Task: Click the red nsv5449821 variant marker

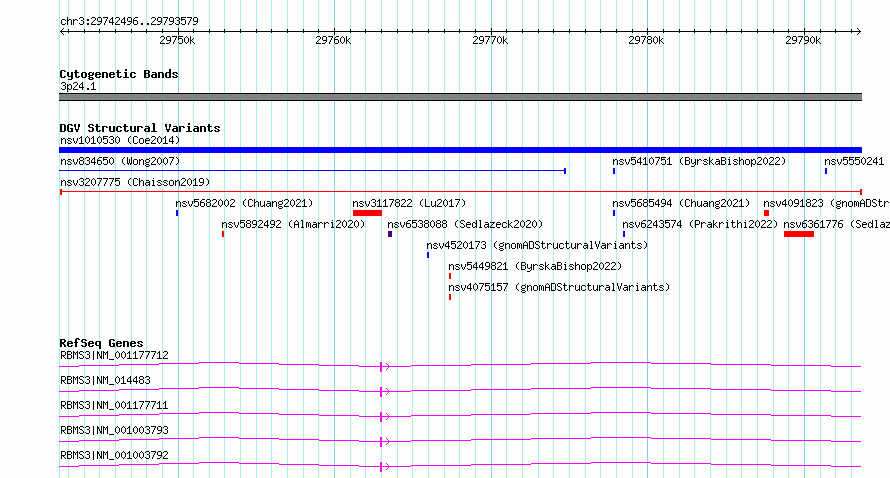Action: 450,276
